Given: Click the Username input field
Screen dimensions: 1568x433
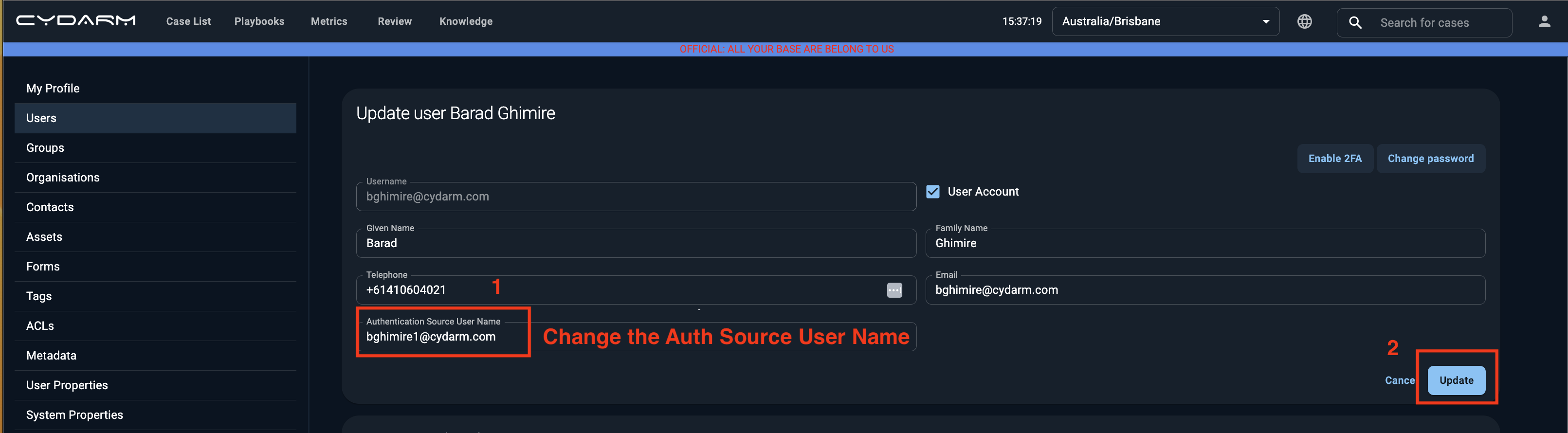Looking at the screenshot, I should 636,197.
